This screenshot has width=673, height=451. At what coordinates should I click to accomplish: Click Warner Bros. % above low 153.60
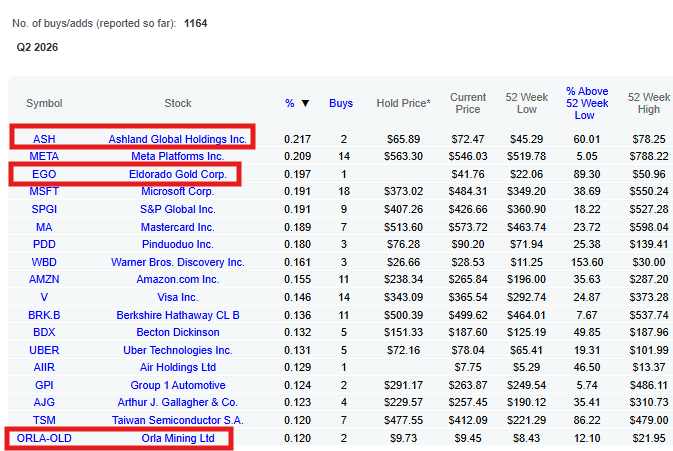coord(587,263)
